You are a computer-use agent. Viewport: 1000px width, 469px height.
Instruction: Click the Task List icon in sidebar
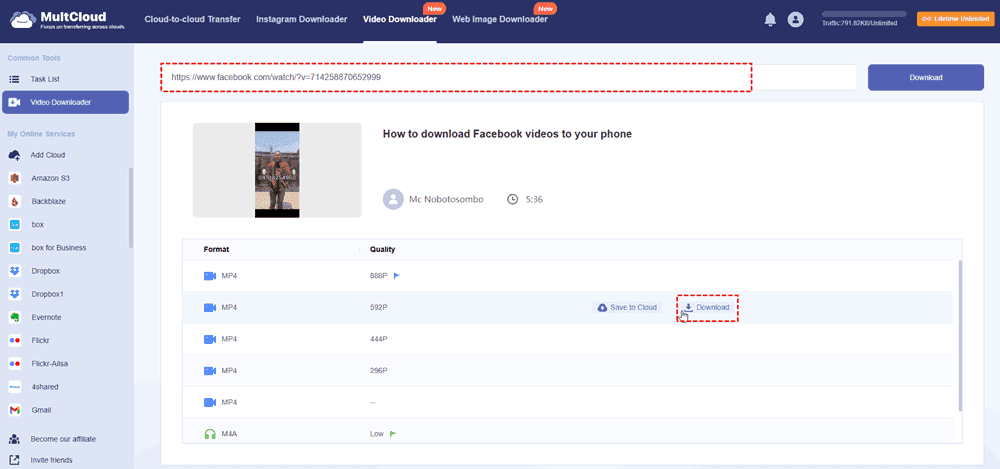(x=14, y=79)
